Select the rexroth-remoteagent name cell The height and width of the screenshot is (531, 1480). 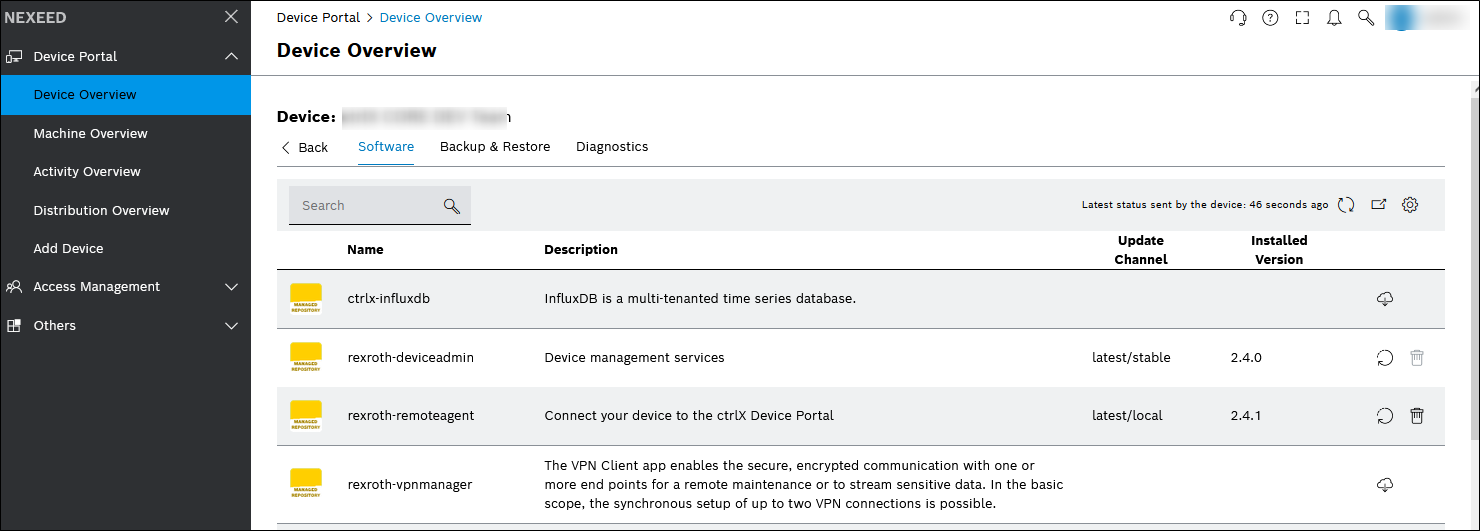point(411,416)
